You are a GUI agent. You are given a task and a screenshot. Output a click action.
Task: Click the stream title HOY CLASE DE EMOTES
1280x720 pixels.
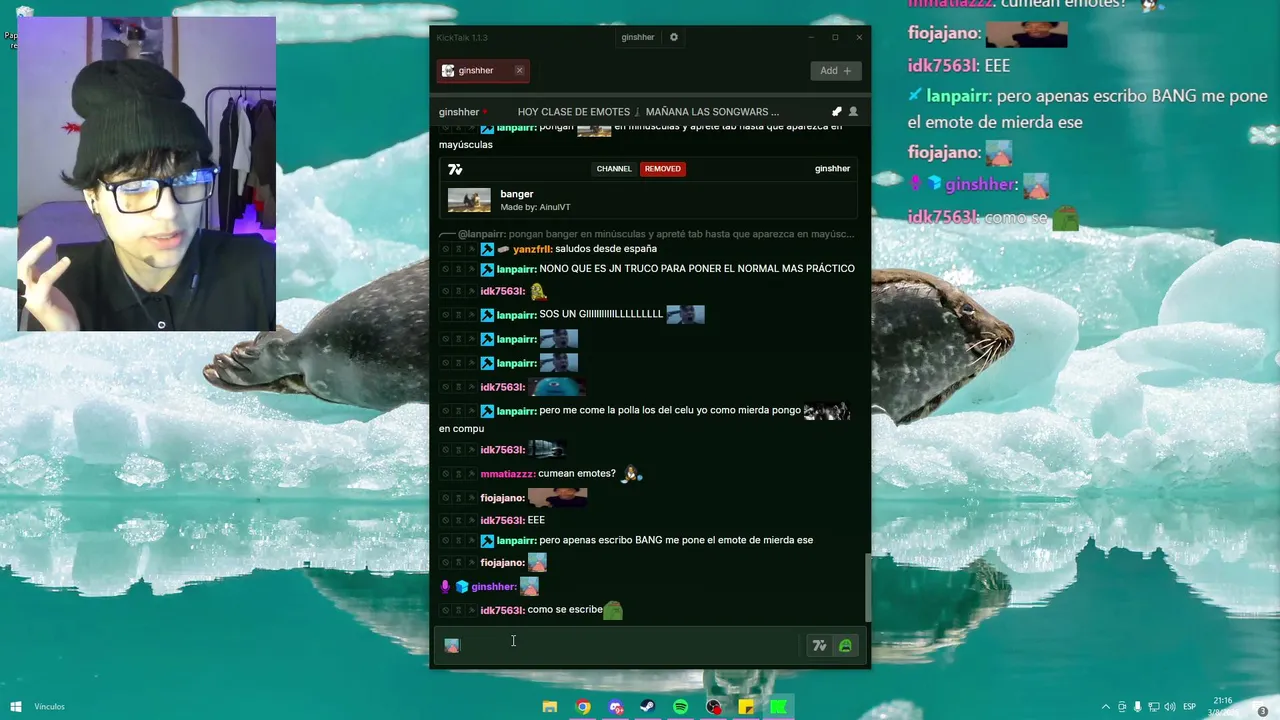coord(574,112)
